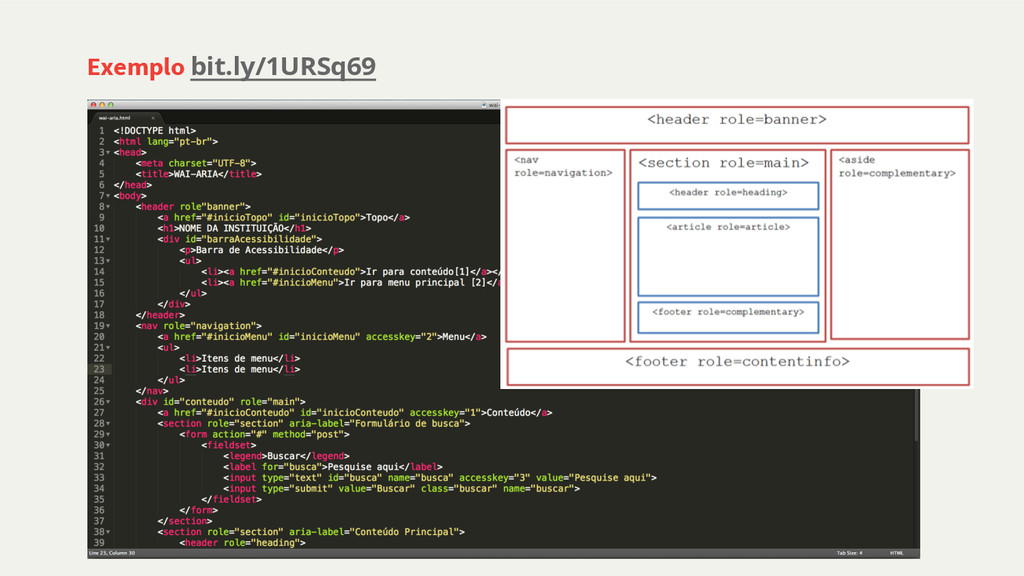Open the bit.ly/1URSq69 link
Viewport: 1024px width, 576px height.
click(x=283, y=67)
